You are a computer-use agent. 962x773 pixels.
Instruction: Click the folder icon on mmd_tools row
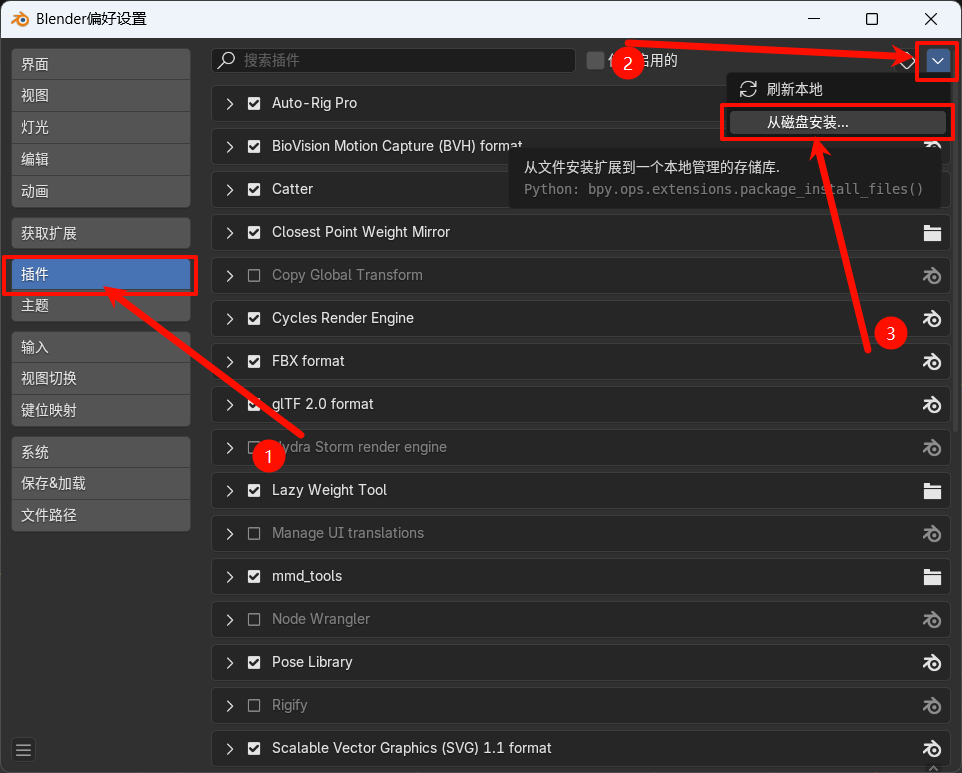coord(933,576)
